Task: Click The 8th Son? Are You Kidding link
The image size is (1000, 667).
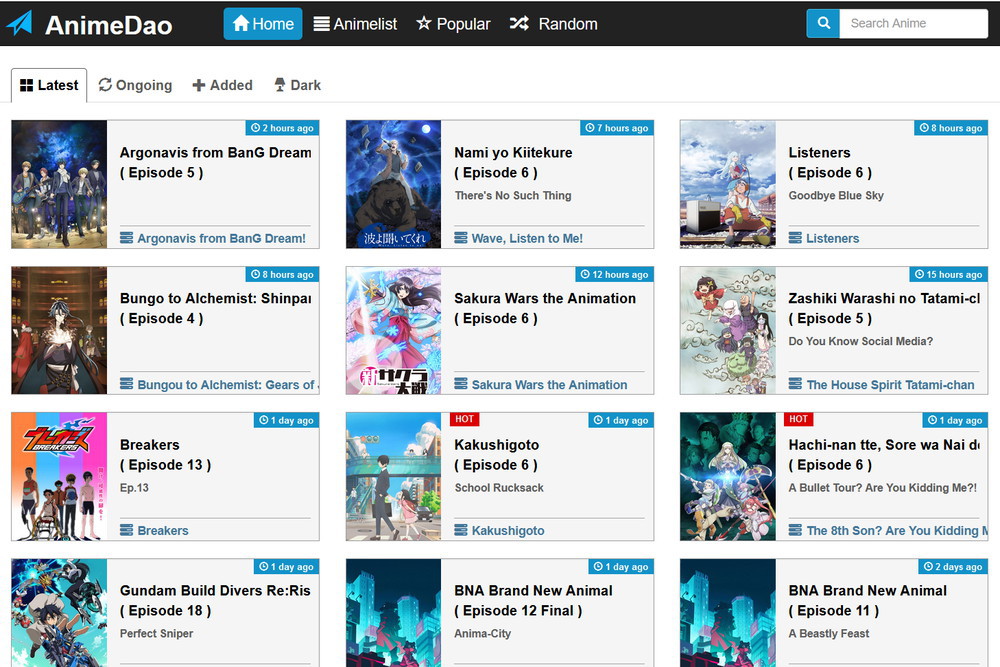Action: click(x=897, y=531)
